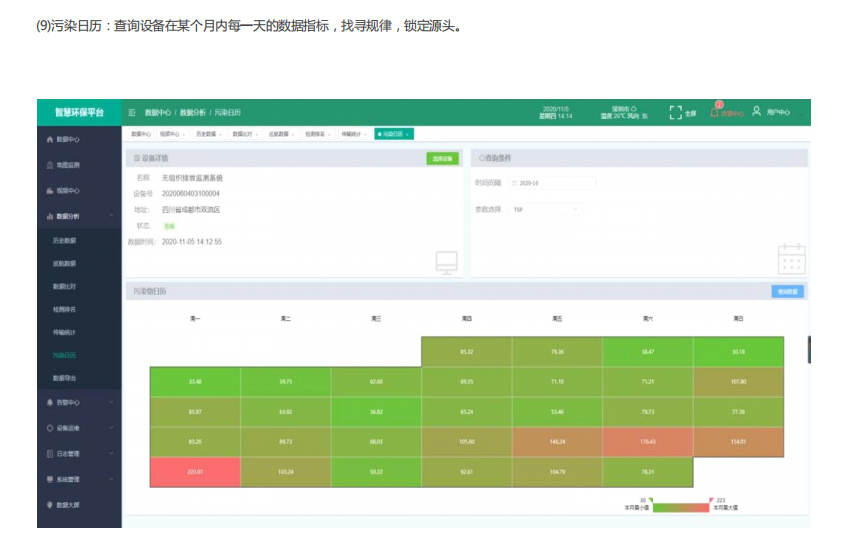
Task: Switch to the 历史数据 tab
Action: point(207,133)
